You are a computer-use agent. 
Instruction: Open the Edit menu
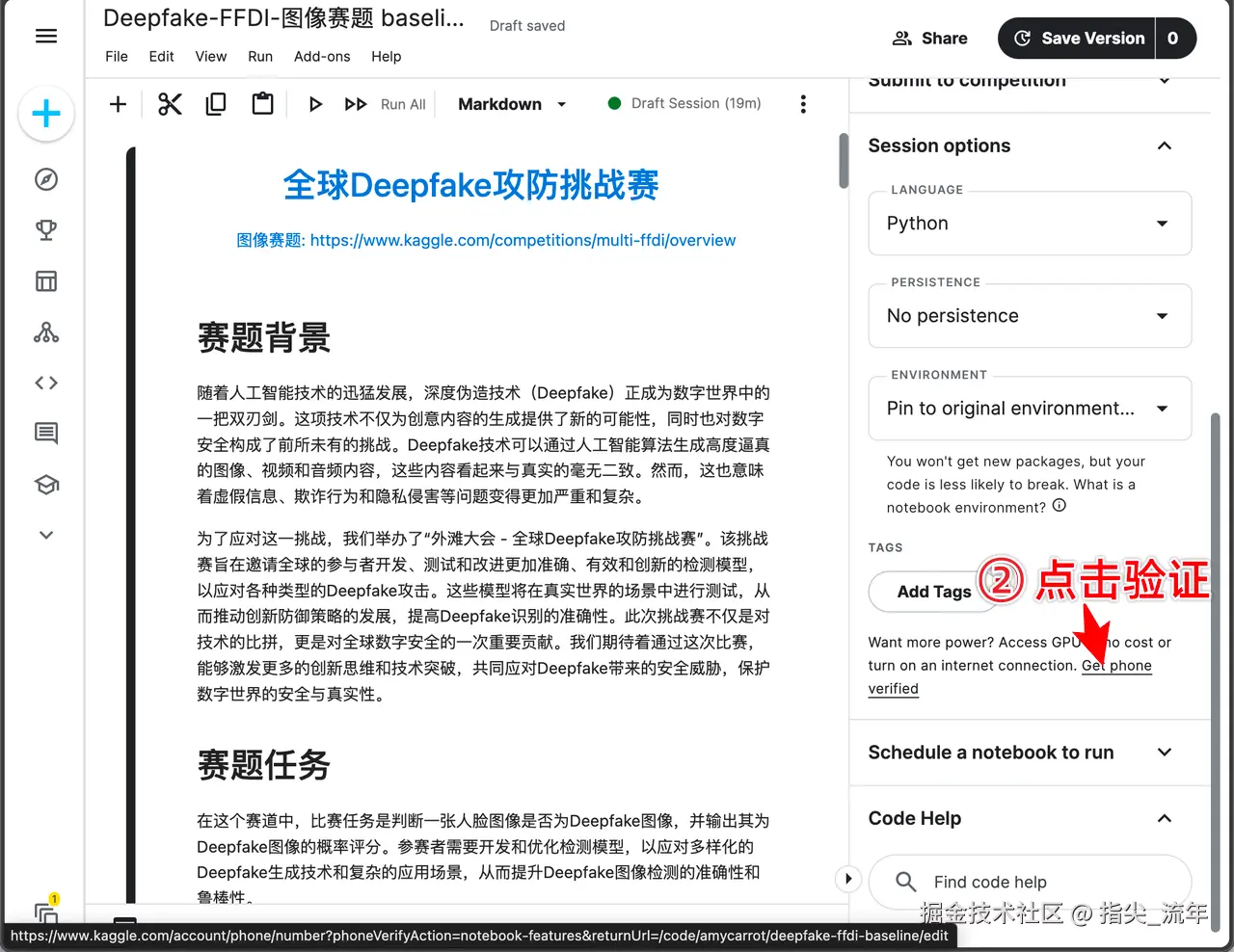click(162, 56)
